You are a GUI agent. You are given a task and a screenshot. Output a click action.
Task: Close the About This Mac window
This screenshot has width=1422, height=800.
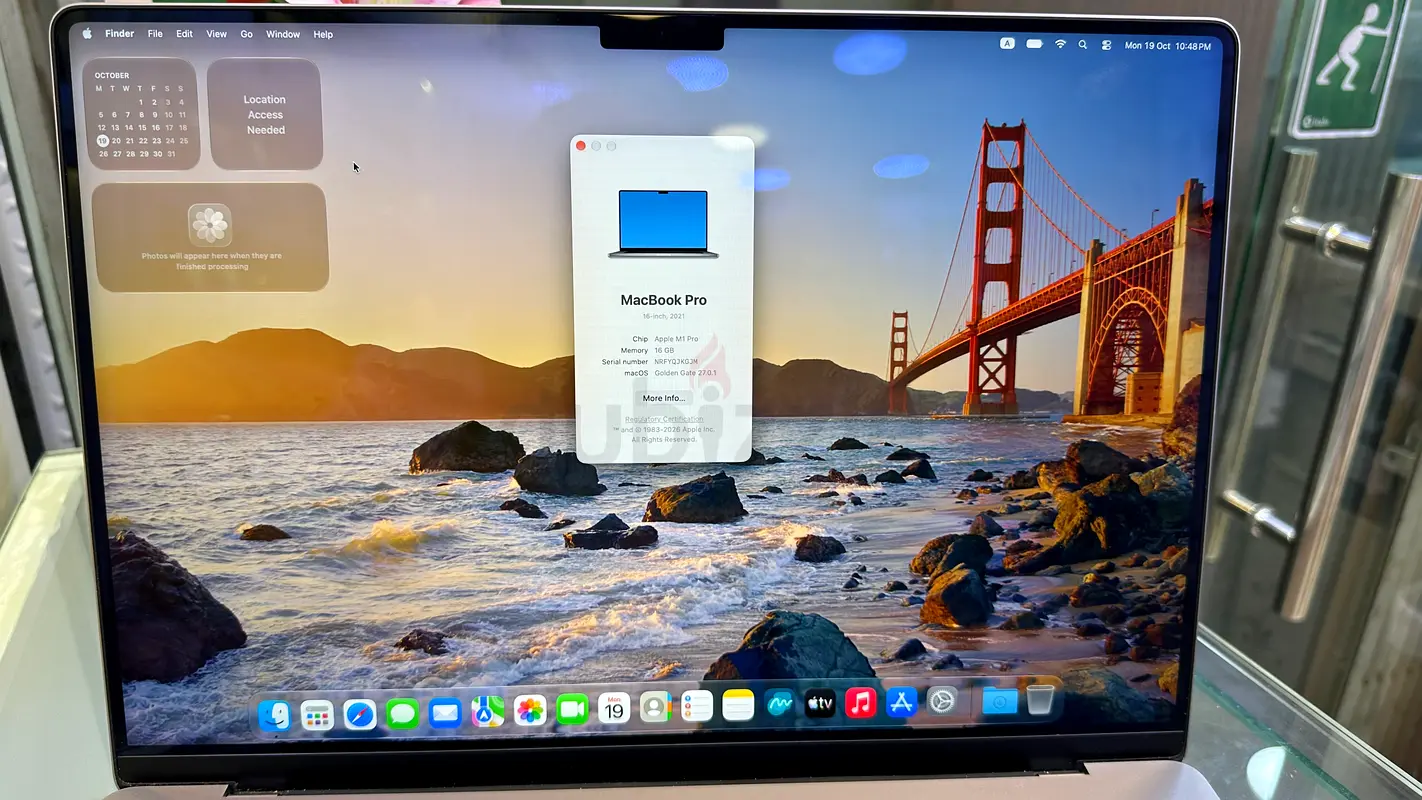tap(581, 146)
